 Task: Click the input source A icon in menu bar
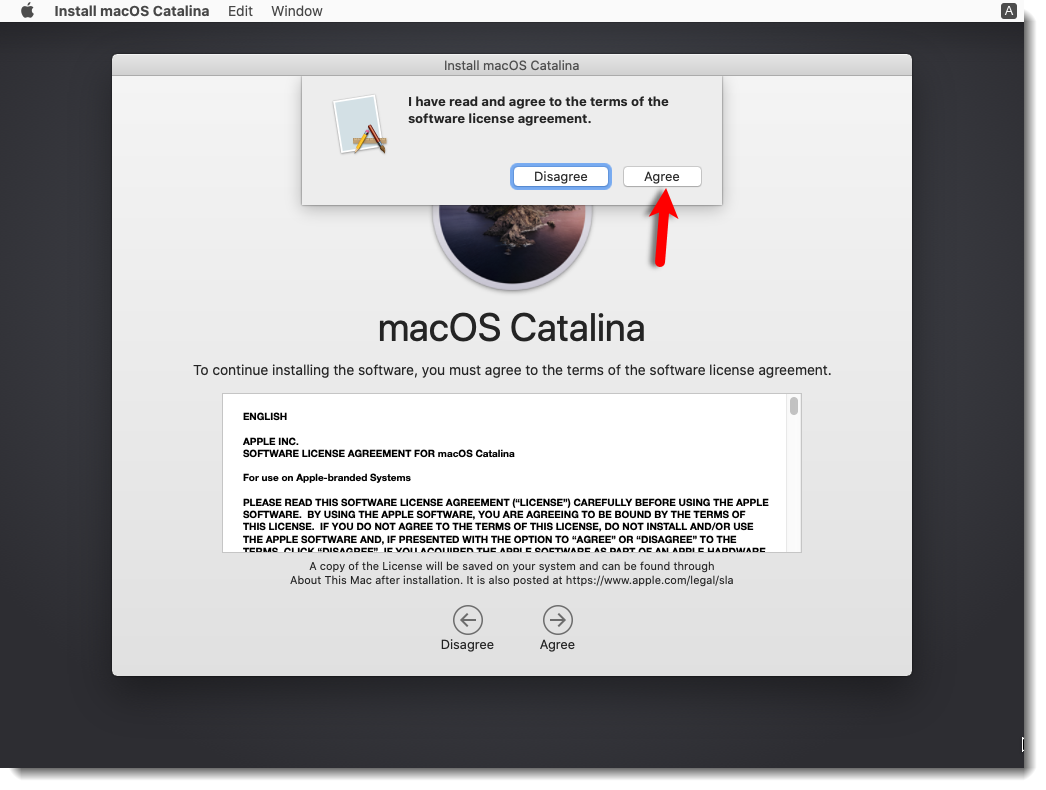(x=1008, y=11)
